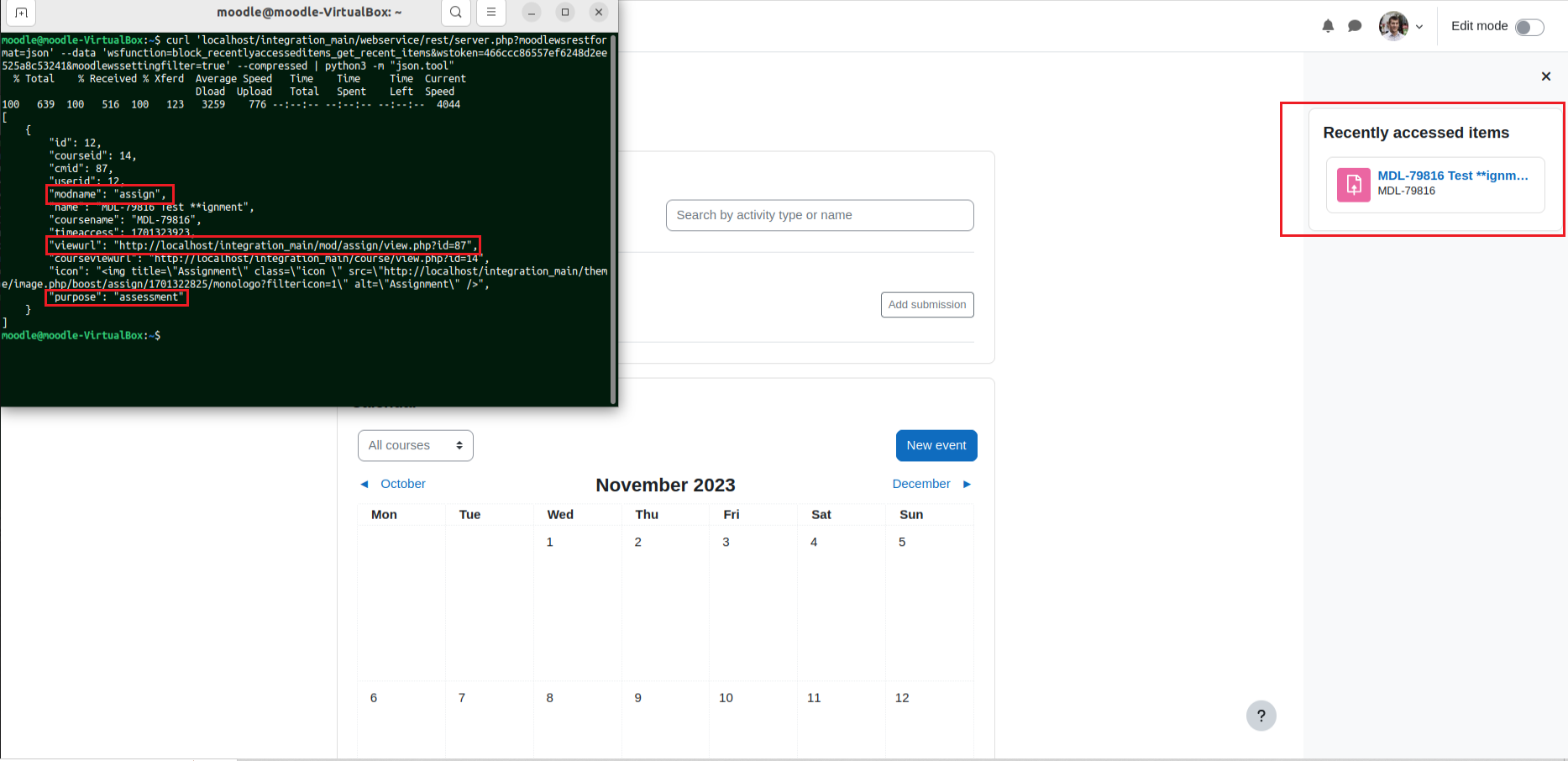Minimize the terminal window
The height and width of the screenshot is (761, 1568).
tap(532, 12)
